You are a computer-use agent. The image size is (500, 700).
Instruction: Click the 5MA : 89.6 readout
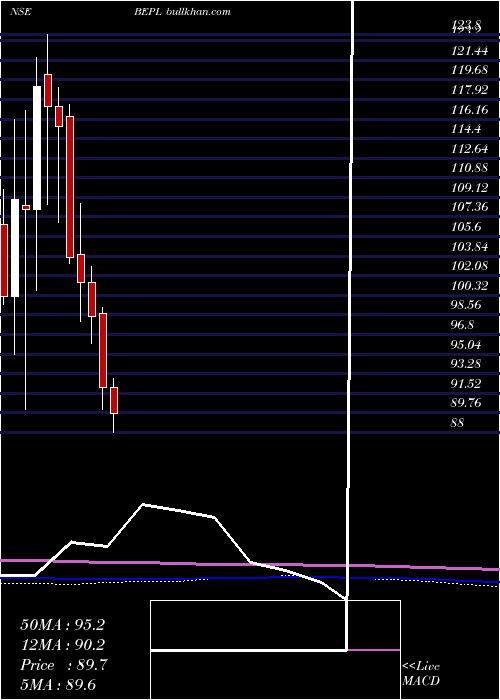[x=58, y=685]
